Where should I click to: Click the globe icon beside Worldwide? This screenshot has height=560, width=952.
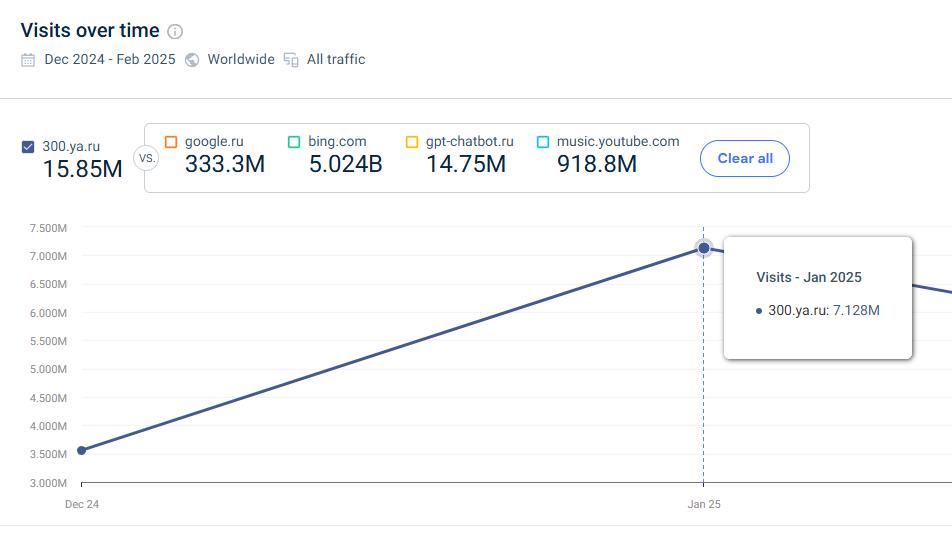pos(192,60)
